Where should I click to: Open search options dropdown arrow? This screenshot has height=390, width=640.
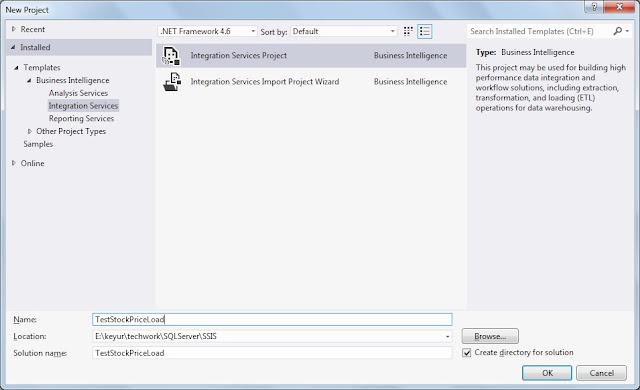coord(627,31)
